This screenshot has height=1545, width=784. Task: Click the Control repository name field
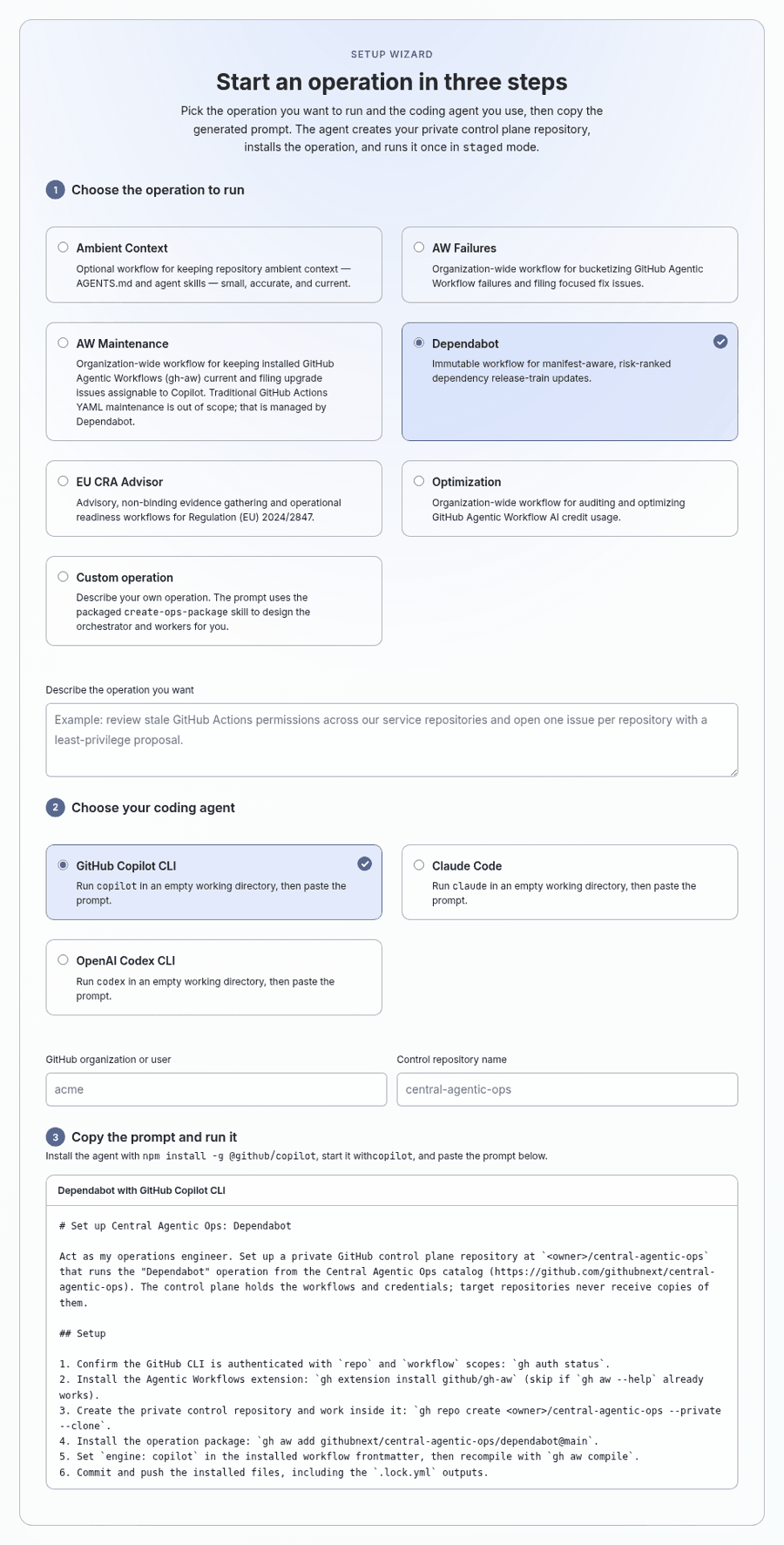tap(567, 1089)
